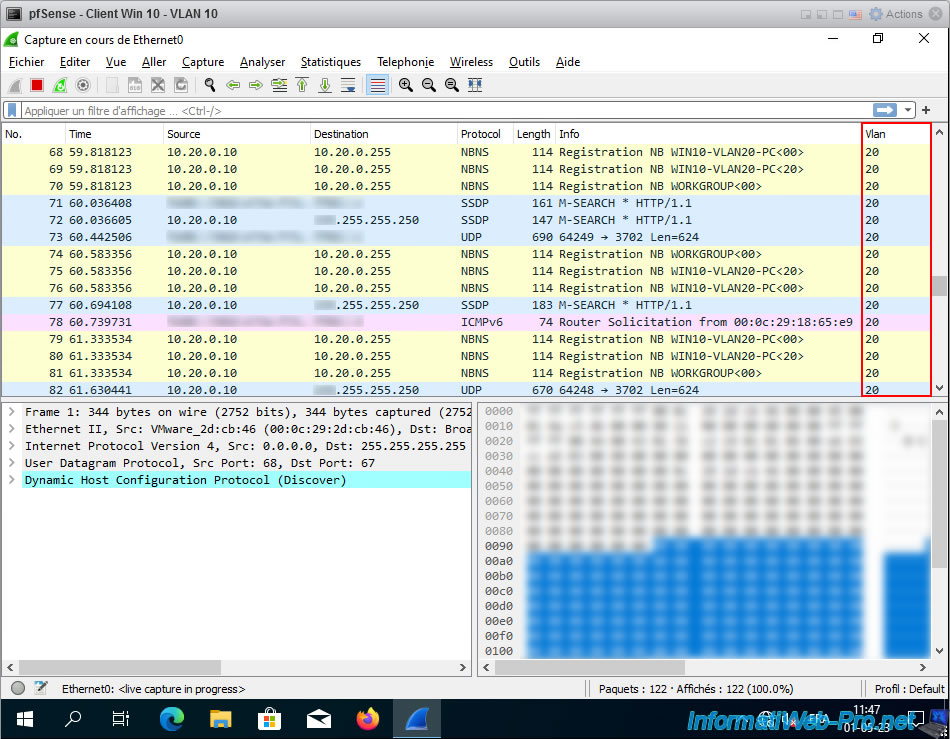
Task: Restart the current capture
Action: 60,86
